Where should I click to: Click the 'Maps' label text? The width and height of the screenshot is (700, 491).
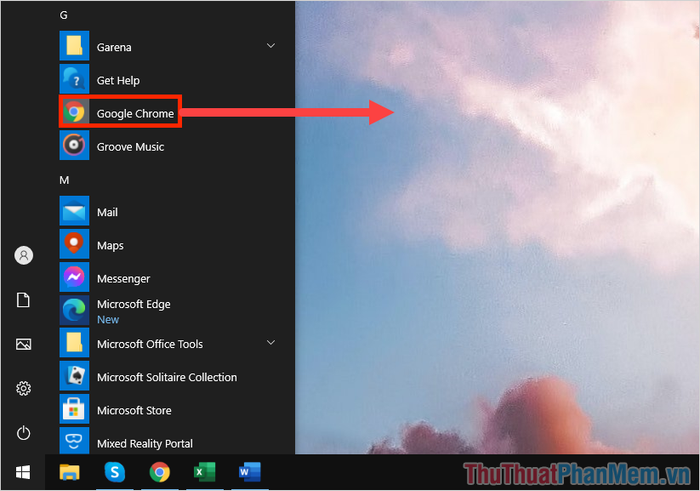110,246
